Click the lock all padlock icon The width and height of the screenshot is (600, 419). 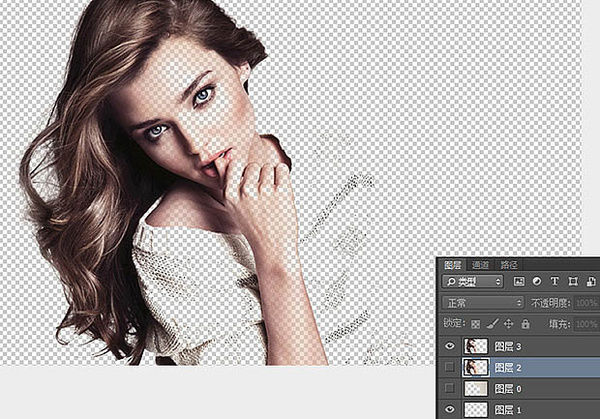tap(524, 324)
